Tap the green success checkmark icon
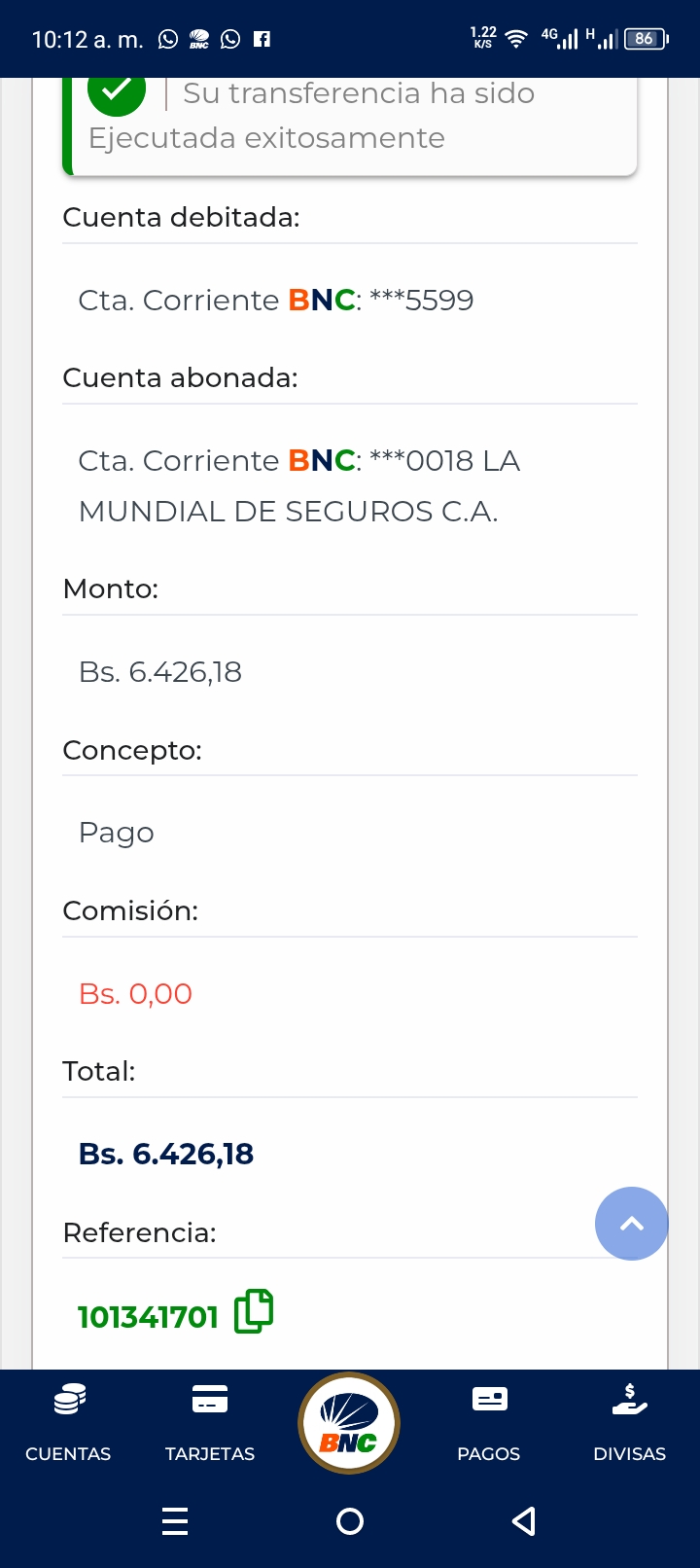The image size is (700, 1568). [117, 92]
